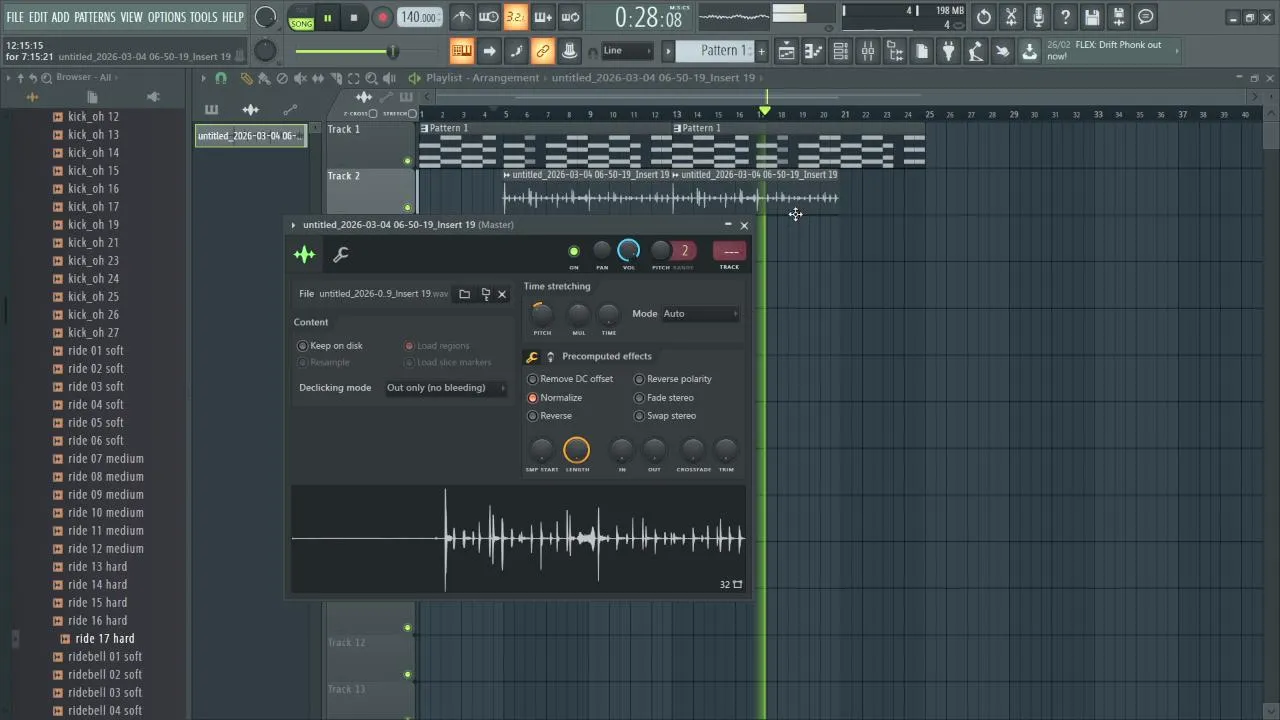Open the Time stretching Mode Auto dropdown
The width and height of the screenshot is (1280, 720).
coord(700,314)
